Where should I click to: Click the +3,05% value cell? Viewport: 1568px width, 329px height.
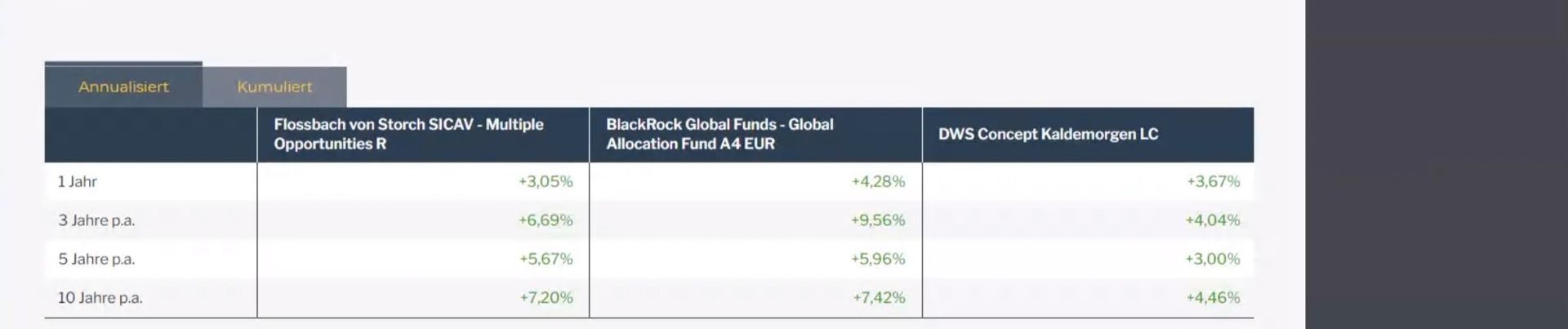[546, 181]
